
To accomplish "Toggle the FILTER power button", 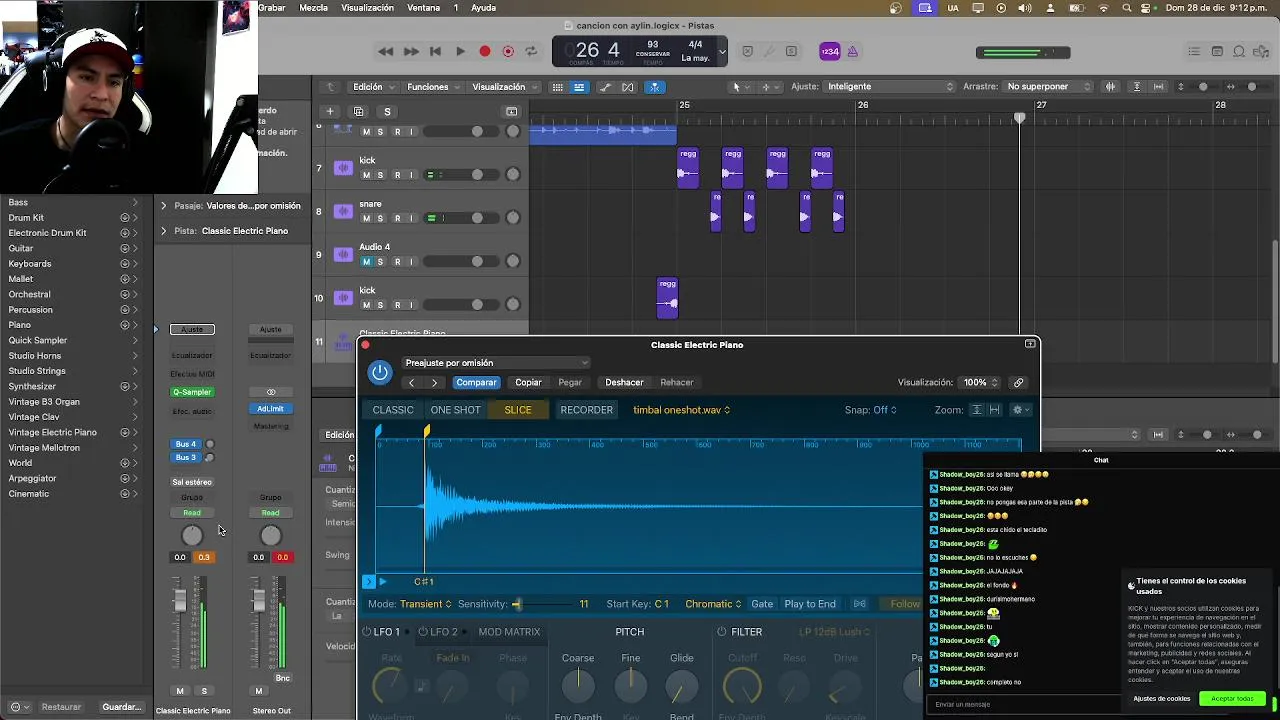I will pos(722,632).
